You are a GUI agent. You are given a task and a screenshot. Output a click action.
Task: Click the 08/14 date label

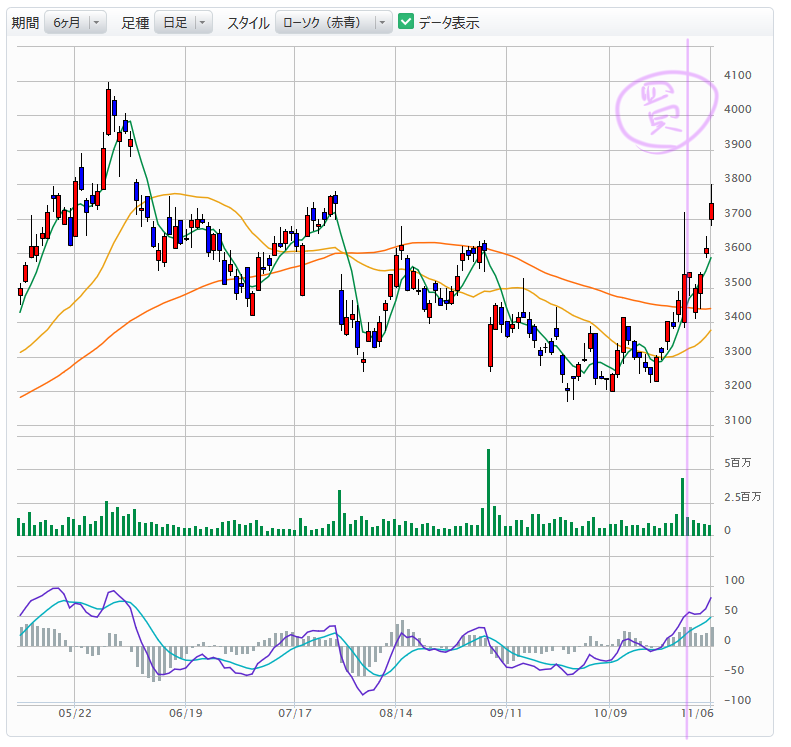pyautogui.click(x=397, y=714)
